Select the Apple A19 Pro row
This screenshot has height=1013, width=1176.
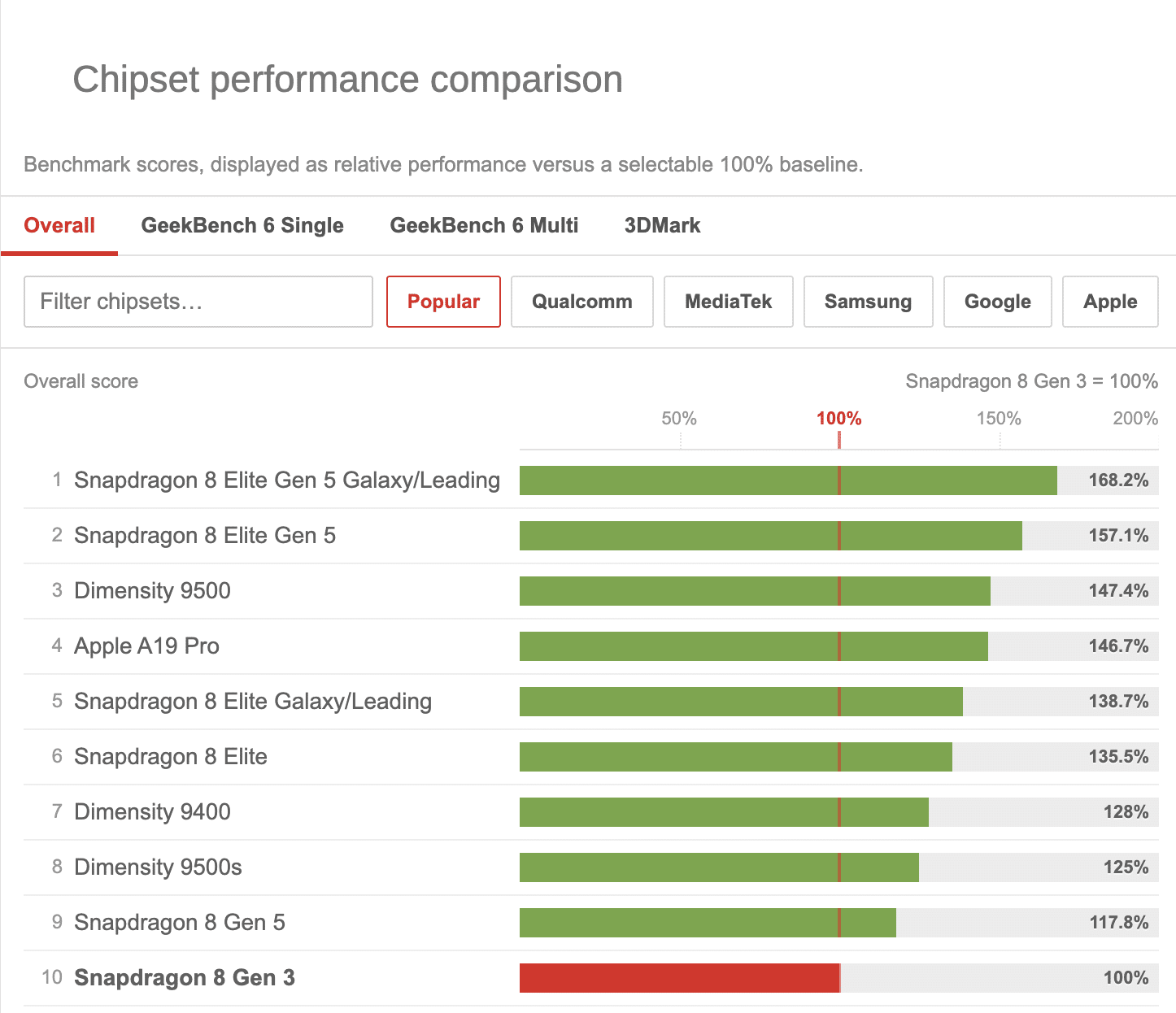(591, 646)
